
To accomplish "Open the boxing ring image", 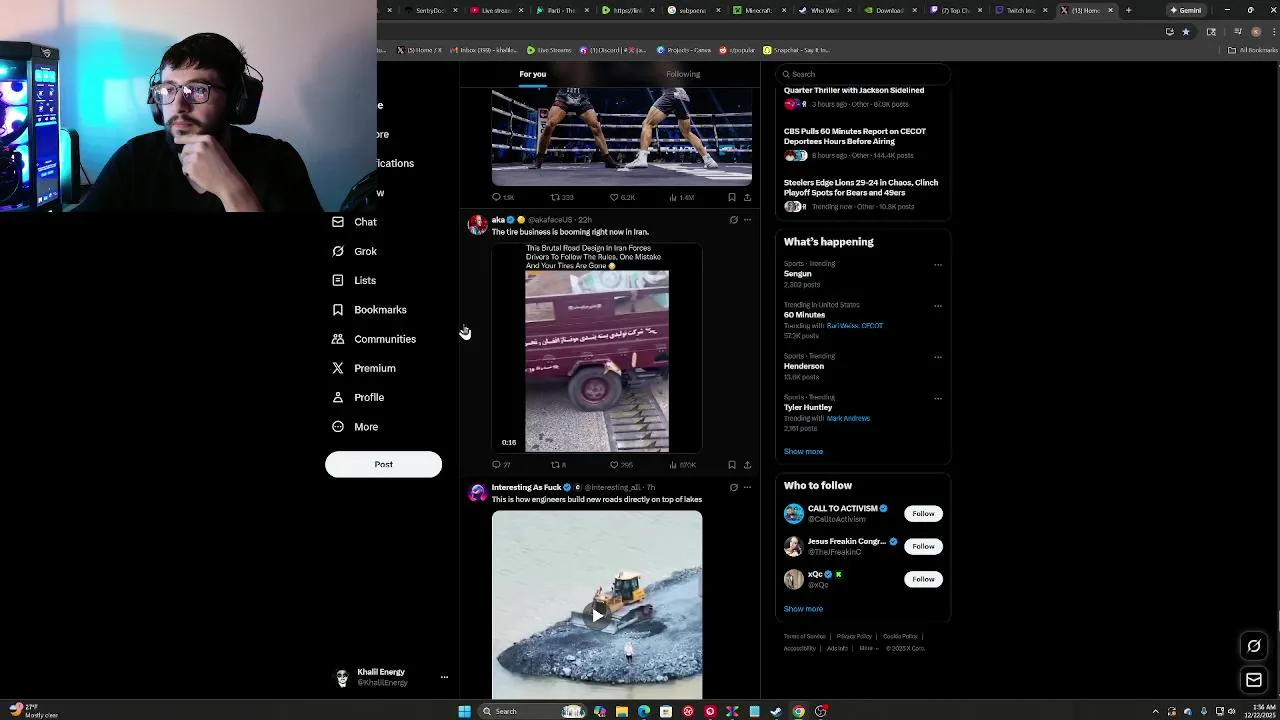I will (621, 136).
